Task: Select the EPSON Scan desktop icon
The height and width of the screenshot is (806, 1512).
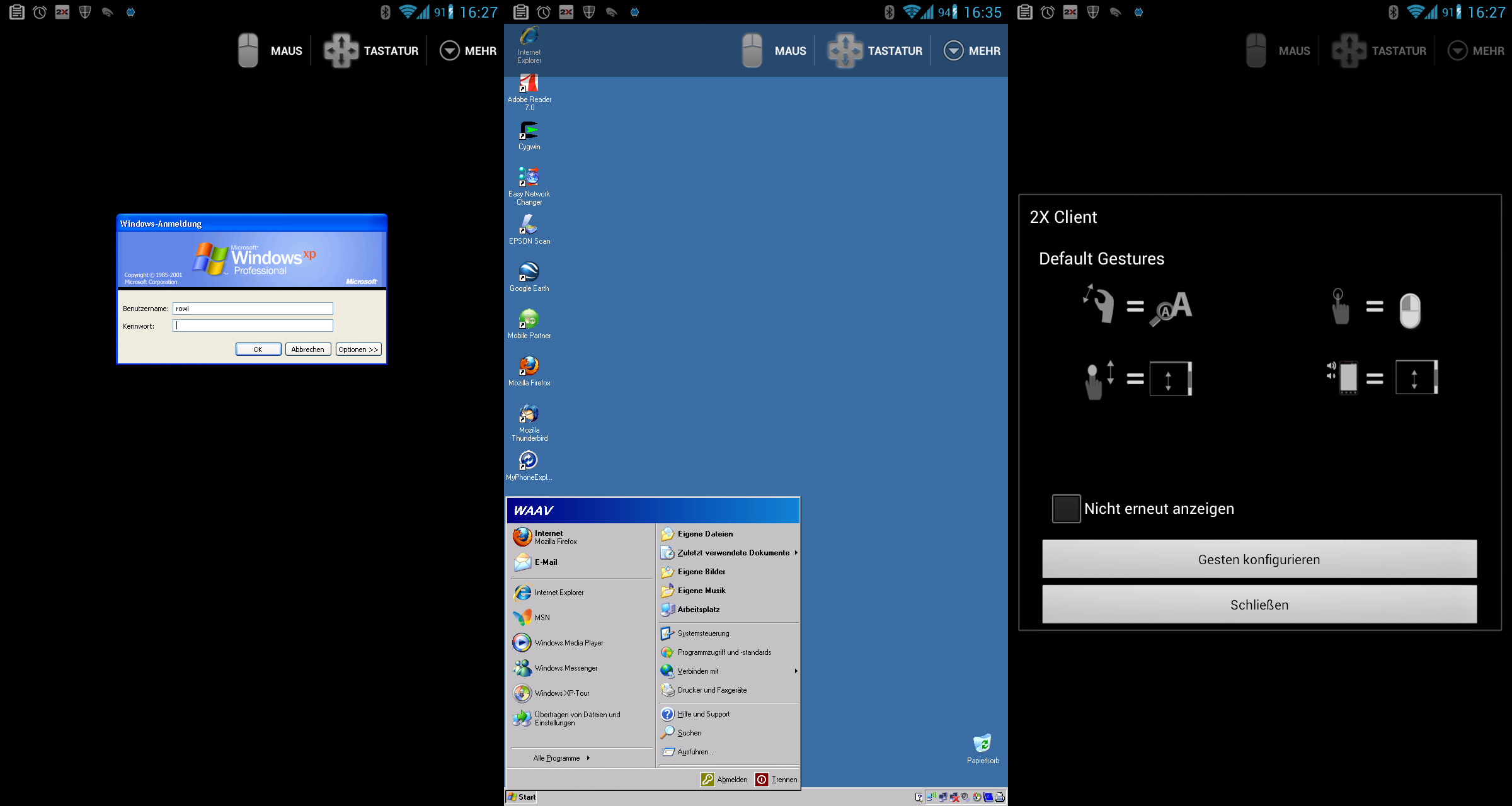Action: pos(529,229)
